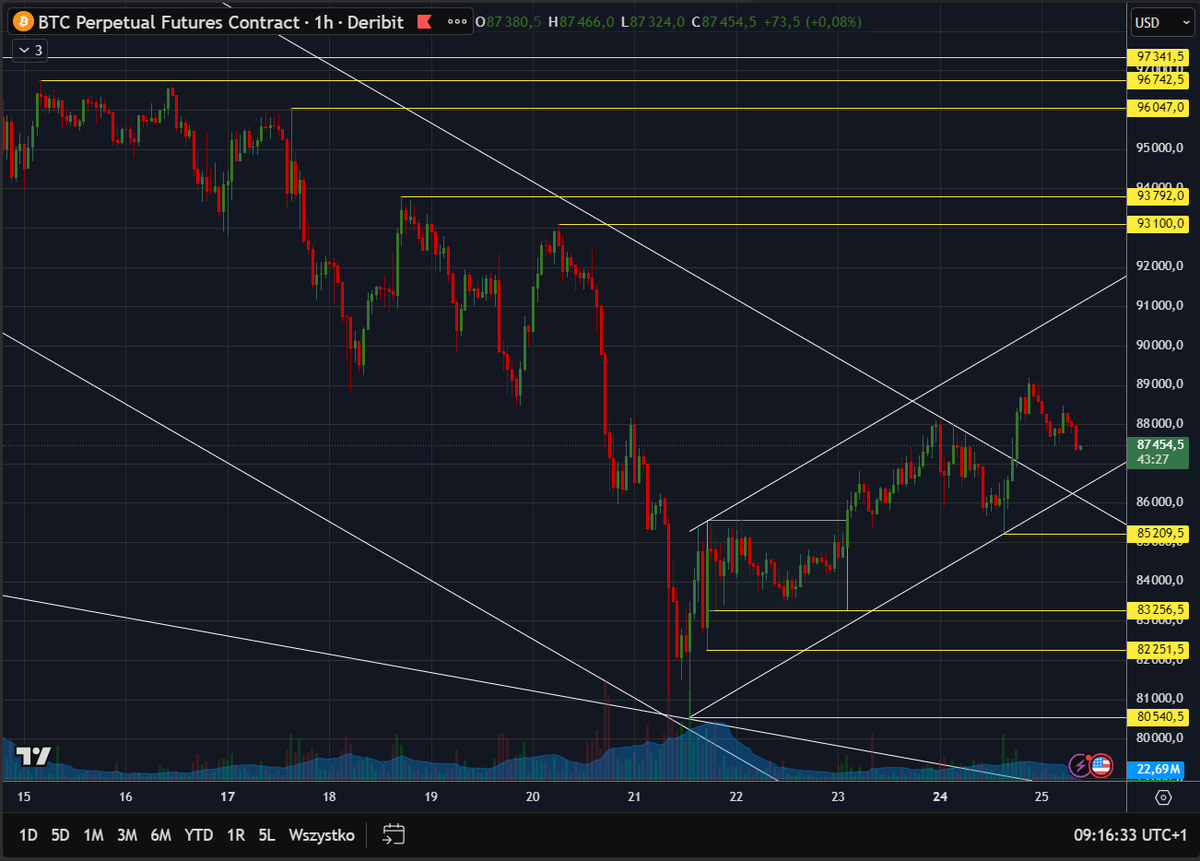
Task: Click date 18 on the time axis
Action: [329, 797]
